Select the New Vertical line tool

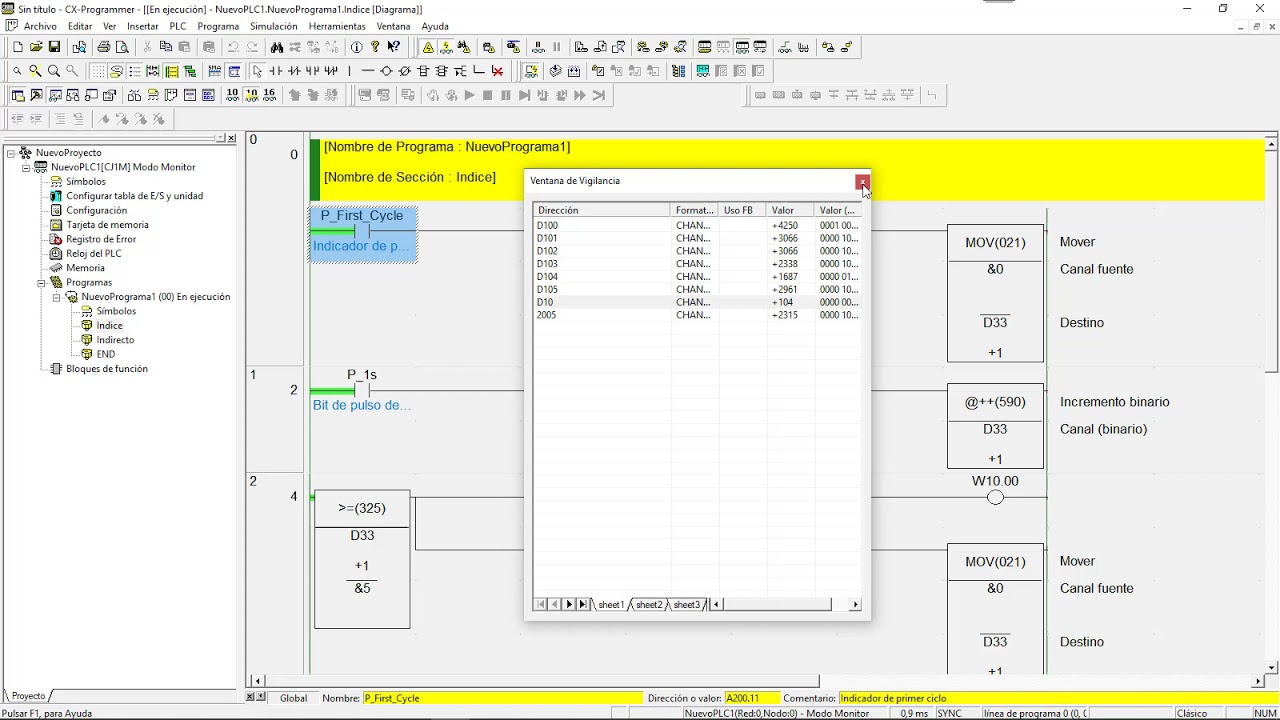[350, 71]
